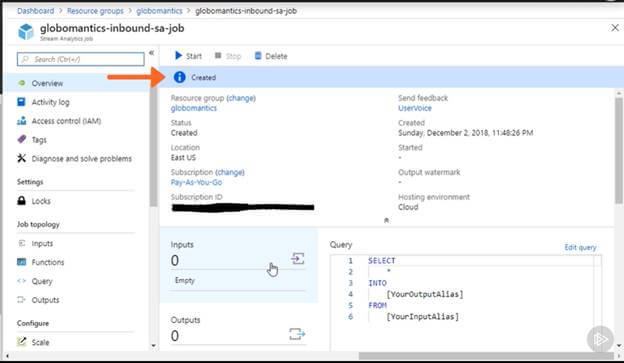Click the bottom horizontal scrollbar

point(486,355)
